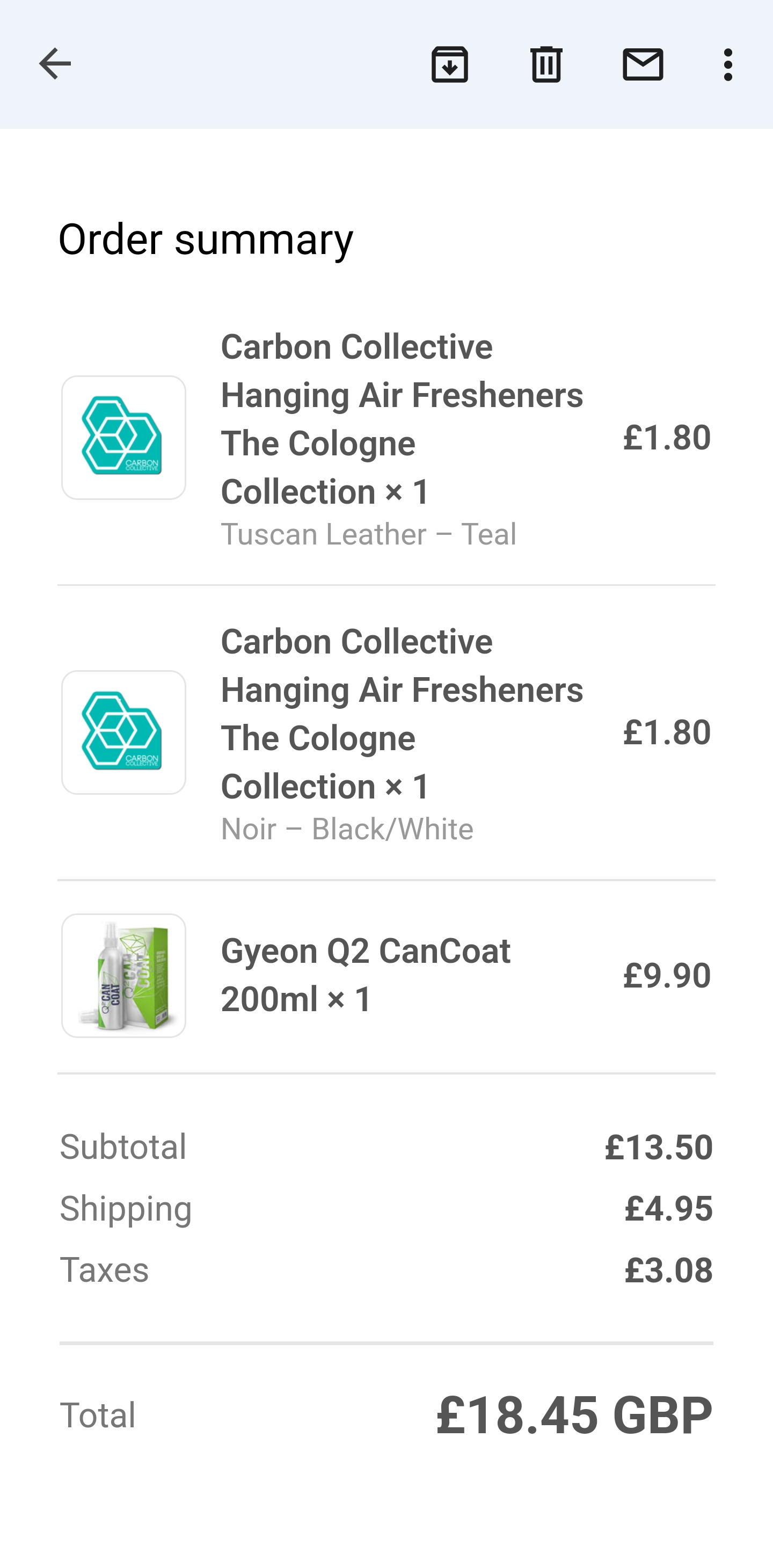Tap the Gyeon Q2 CanCoat product image
Screen dimensions: 773x1568
tap(123, 975)
